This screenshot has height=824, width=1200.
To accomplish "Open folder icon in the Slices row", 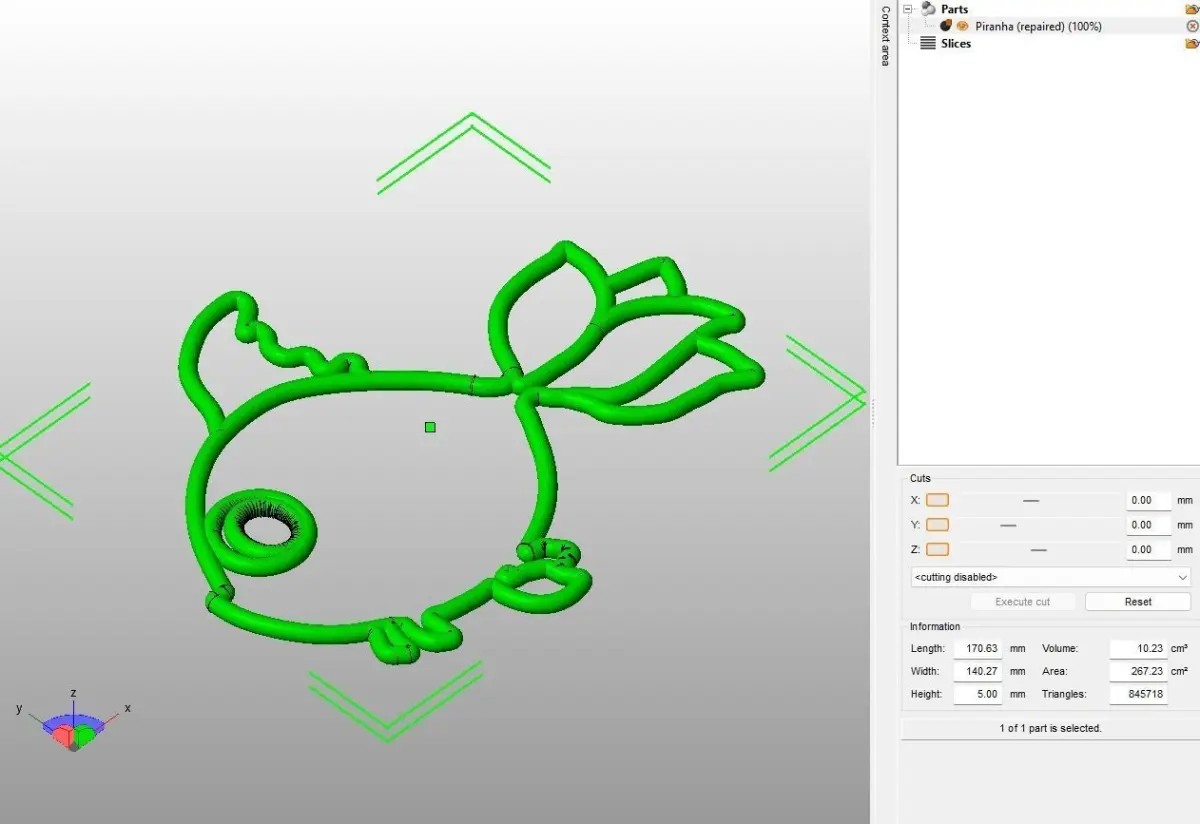I will pyautogui.click(x=1191, y=43).
